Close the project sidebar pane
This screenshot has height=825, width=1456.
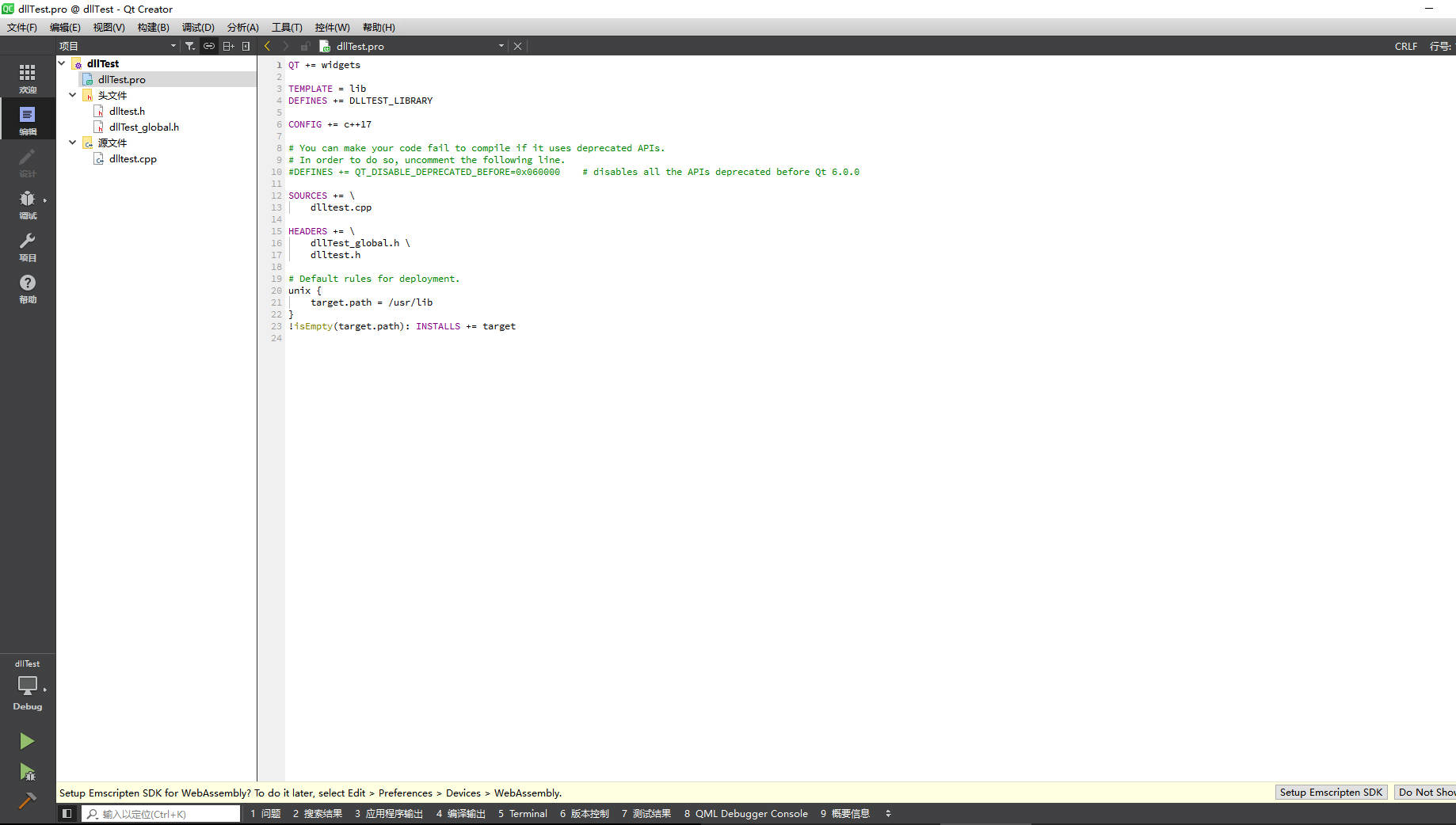pyautogui.click(x=246, y=46)
